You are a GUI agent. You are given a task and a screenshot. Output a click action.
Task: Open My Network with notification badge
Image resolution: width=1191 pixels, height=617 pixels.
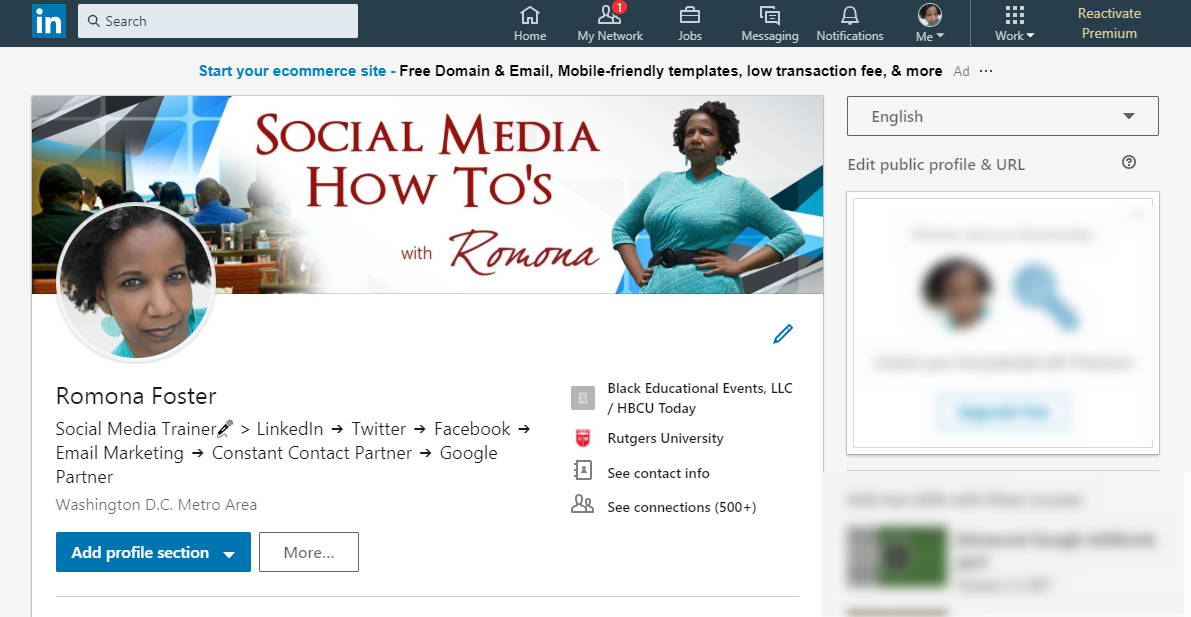[x=610, y=23]
